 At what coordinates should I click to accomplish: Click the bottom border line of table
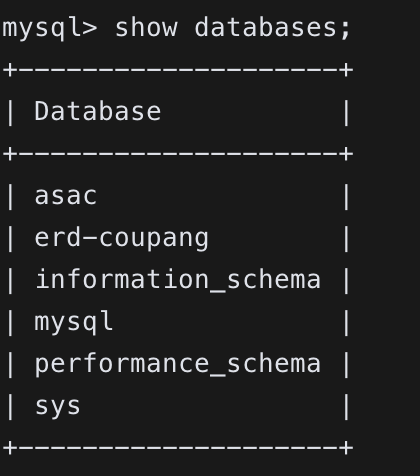pyautogui.click(x=178, y=447)
